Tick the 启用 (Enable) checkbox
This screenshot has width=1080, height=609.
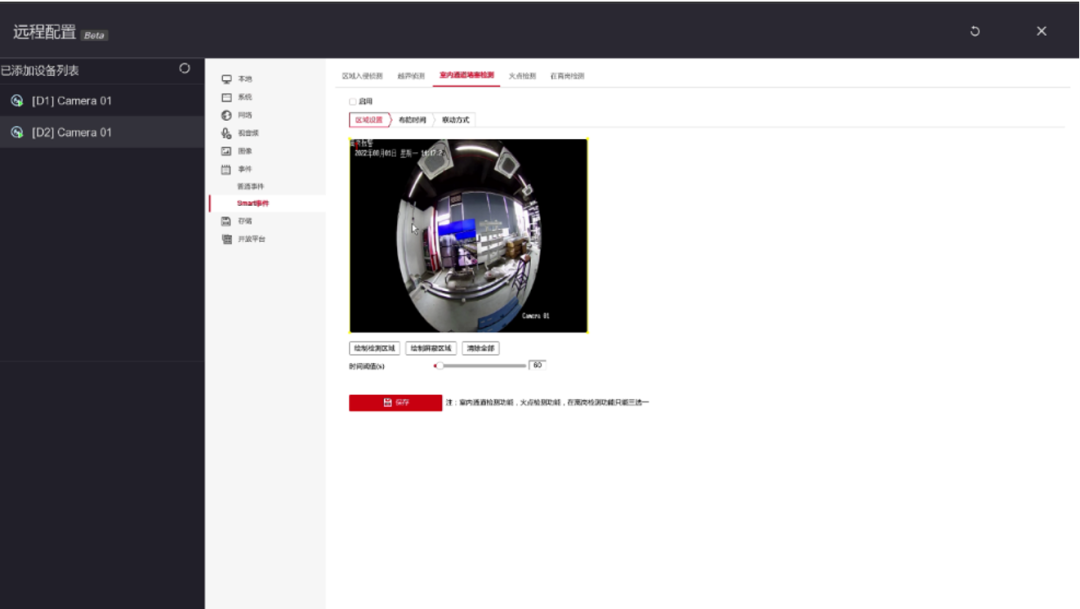pyautogui.click(x=352, y=101)
